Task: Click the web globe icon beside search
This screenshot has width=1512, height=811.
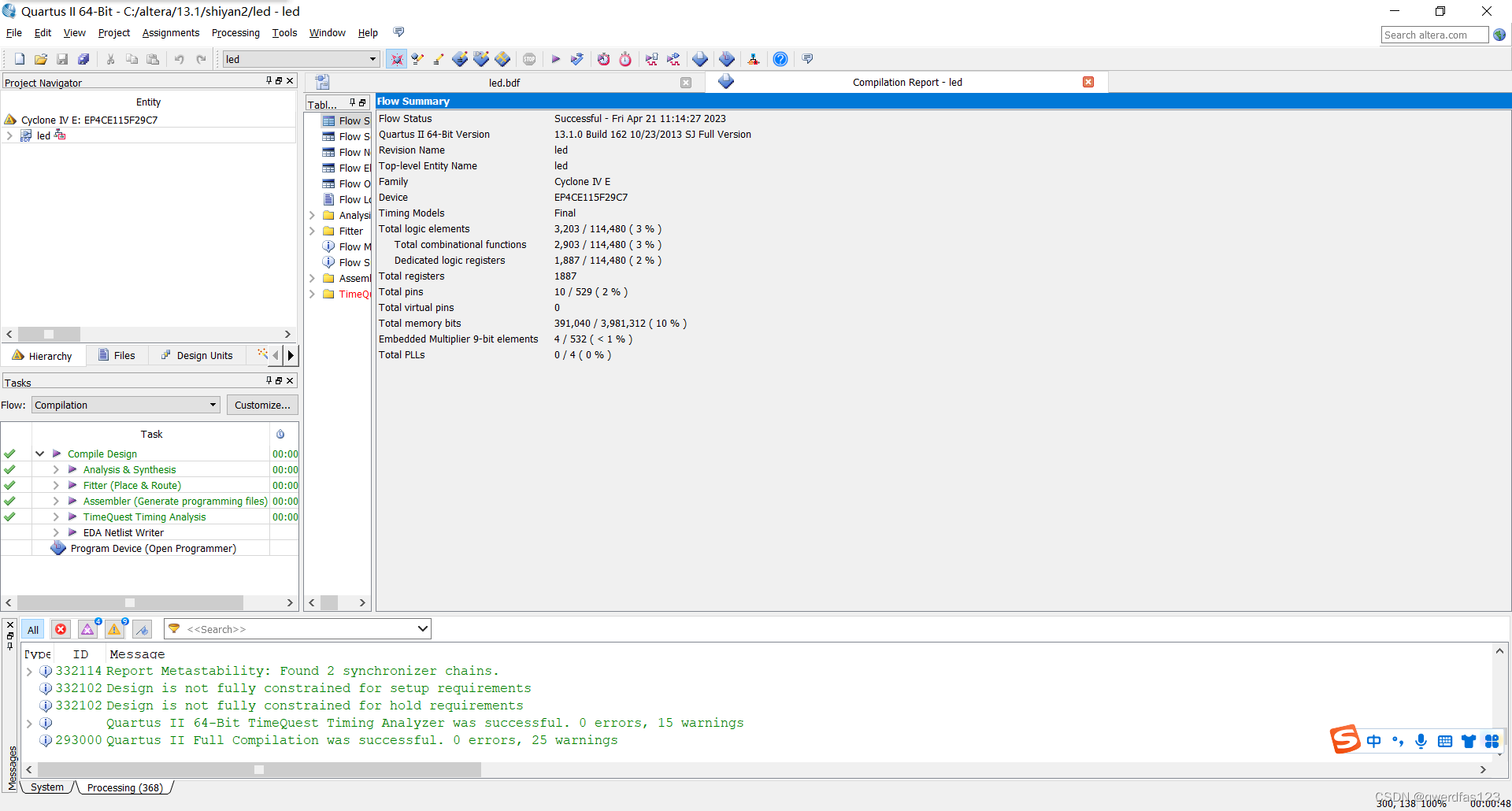Action: click(1499, 35)
